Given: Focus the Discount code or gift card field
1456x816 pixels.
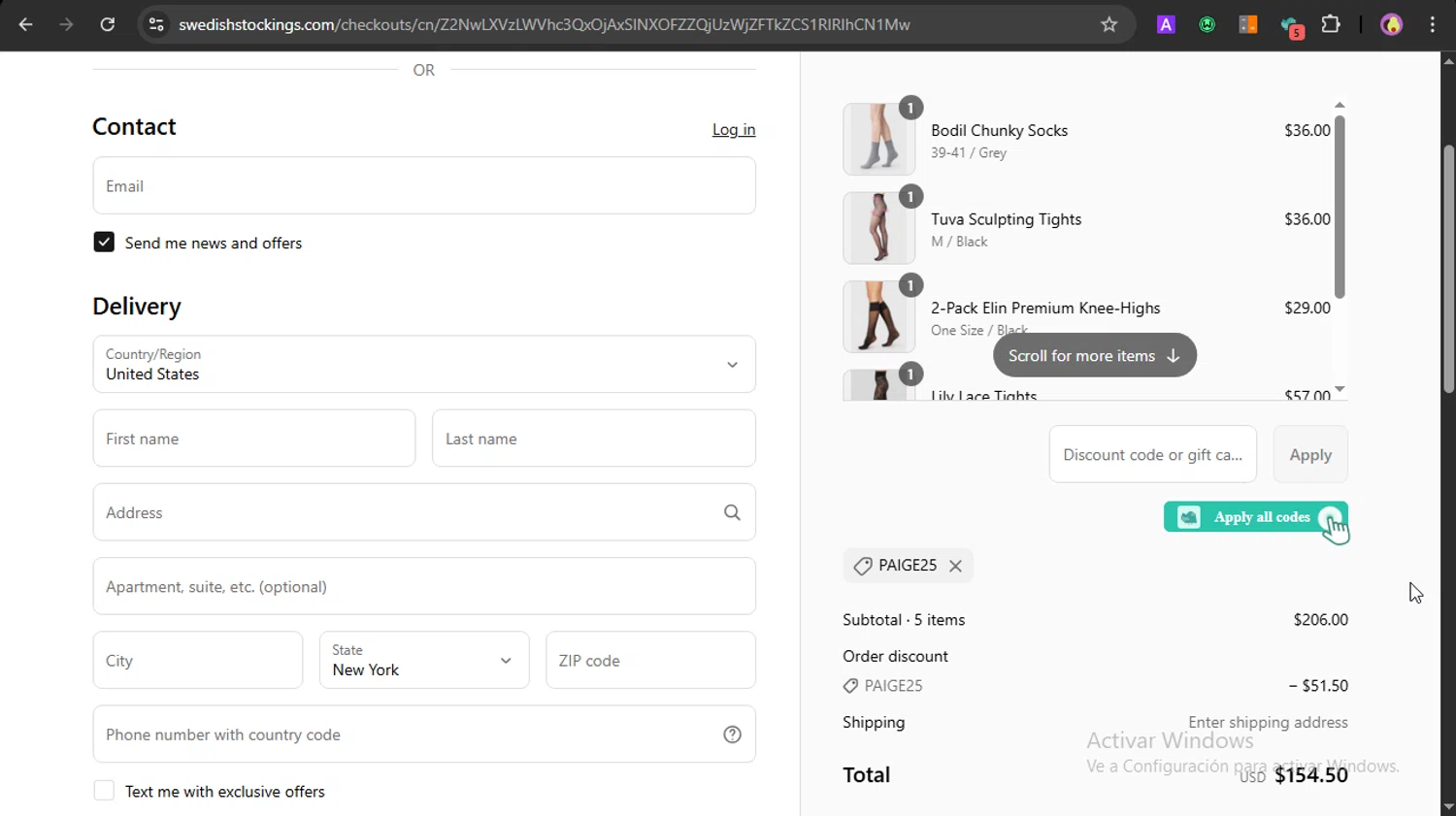Looking at the screenshot, I should 1153,454.
